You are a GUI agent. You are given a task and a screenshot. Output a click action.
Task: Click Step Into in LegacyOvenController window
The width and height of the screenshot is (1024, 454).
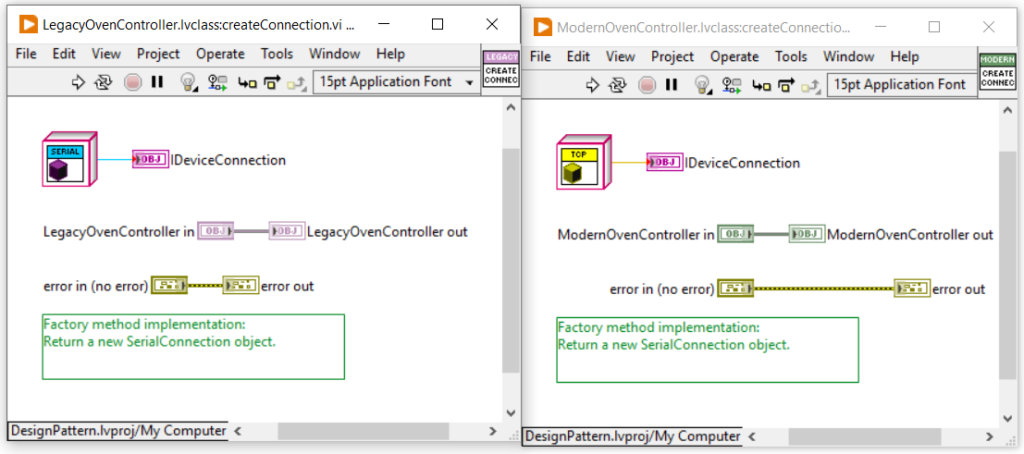click(247, 83)
